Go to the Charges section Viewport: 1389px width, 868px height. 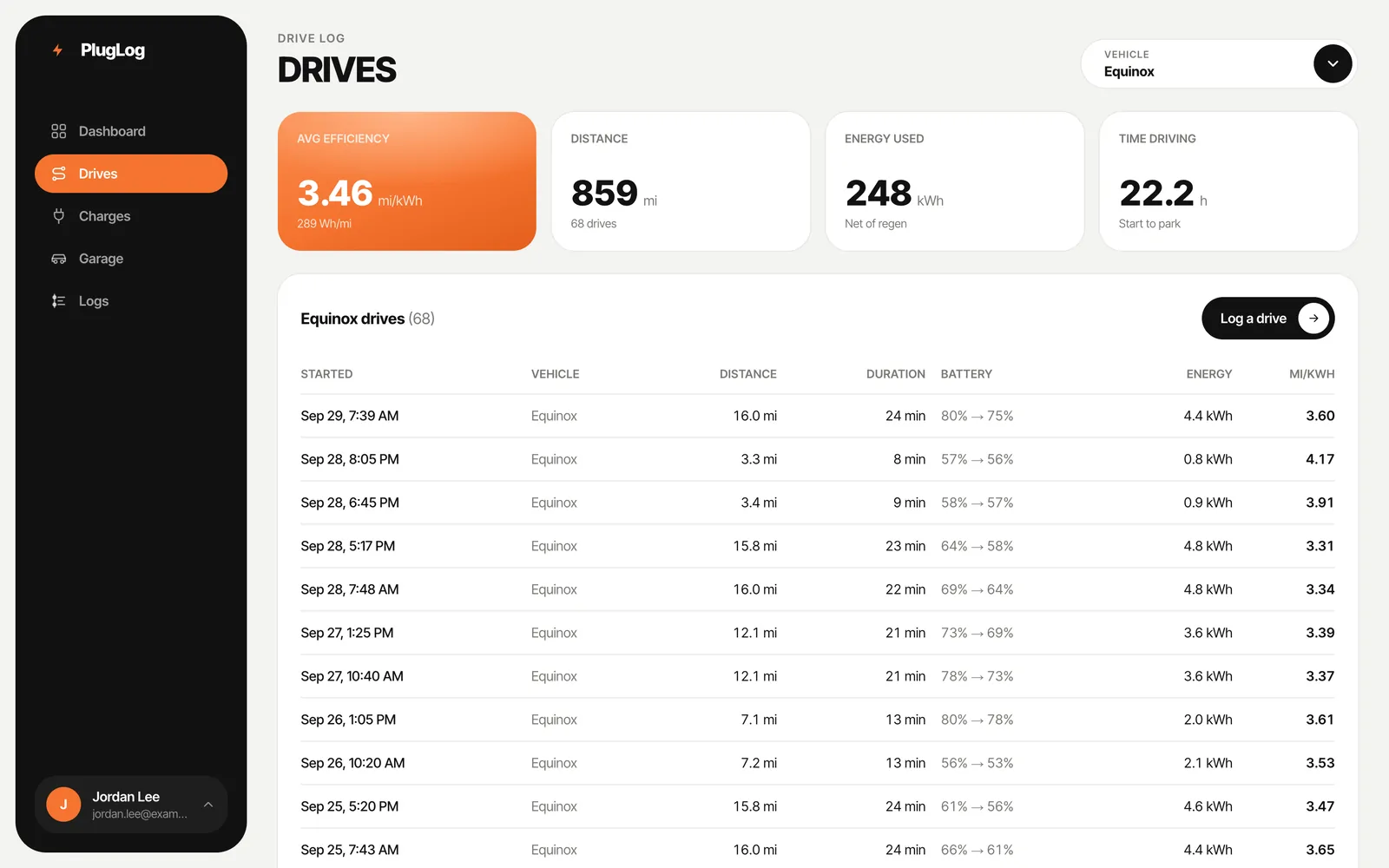click(x=131, y=216)
